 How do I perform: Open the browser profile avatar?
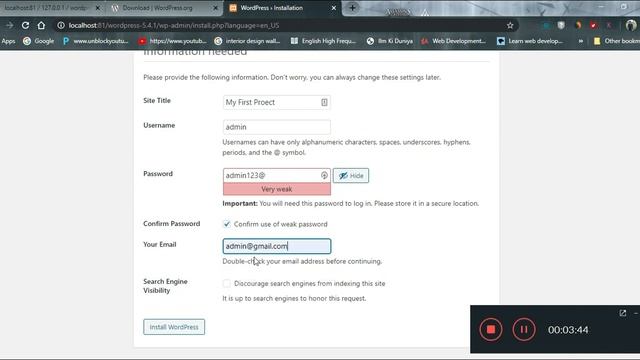point(631,25)
